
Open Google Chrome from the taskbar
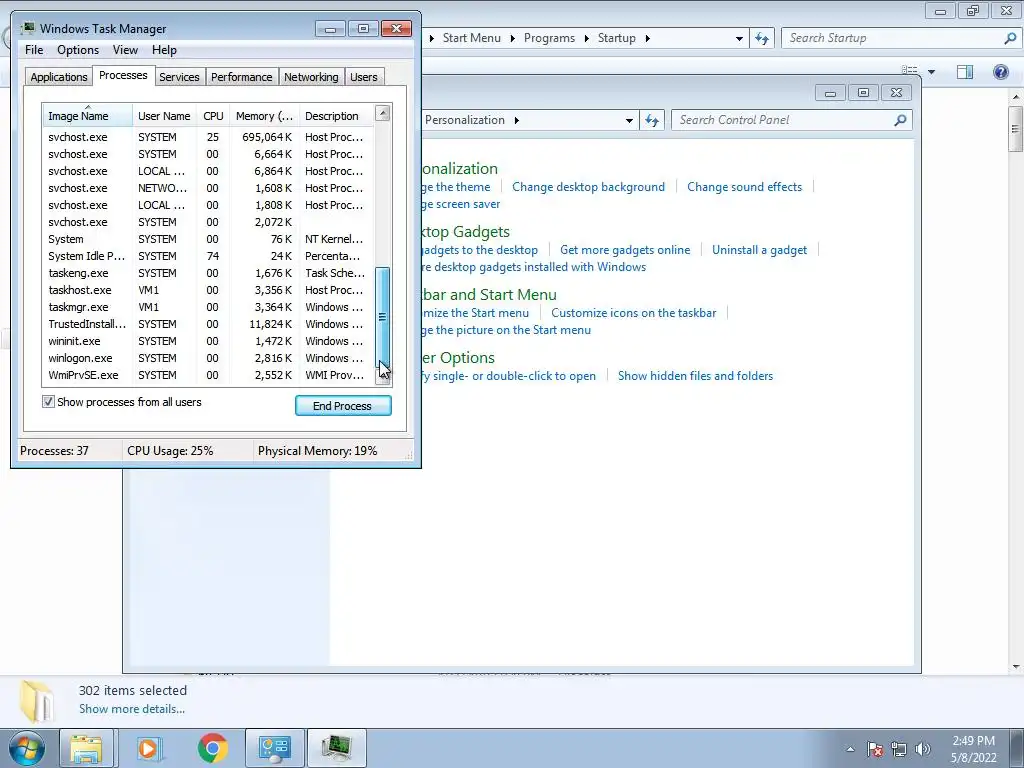click(x=212, y=748)
